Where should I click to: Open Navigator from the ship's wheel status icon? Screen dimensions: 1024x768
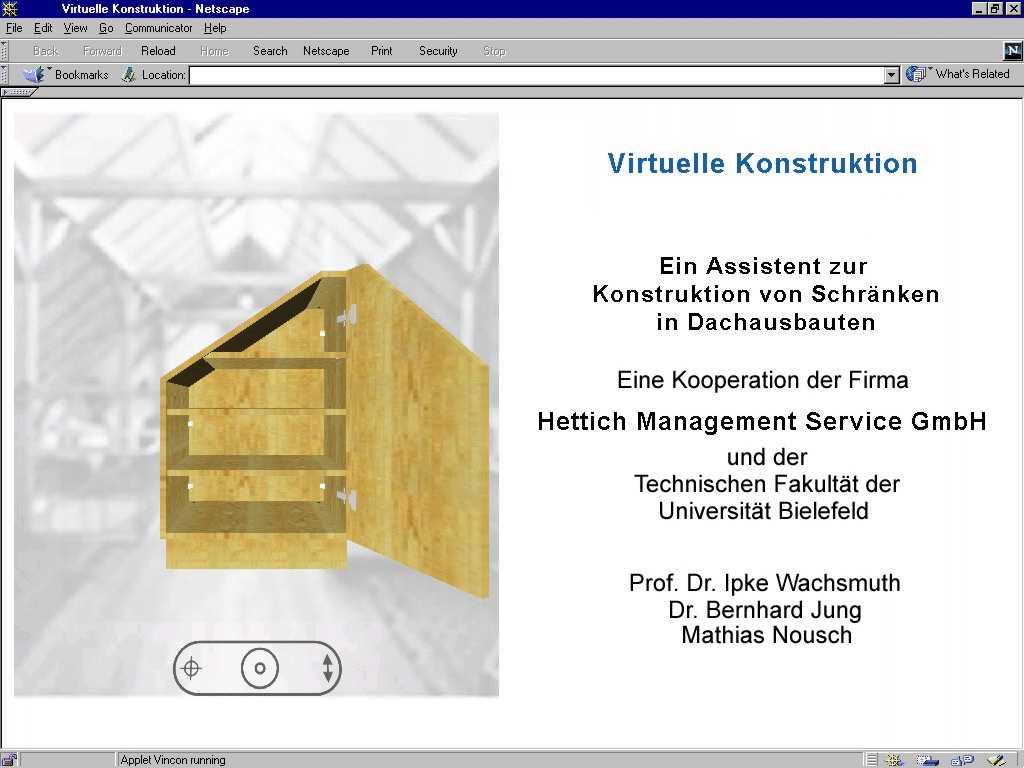point(894,760)
